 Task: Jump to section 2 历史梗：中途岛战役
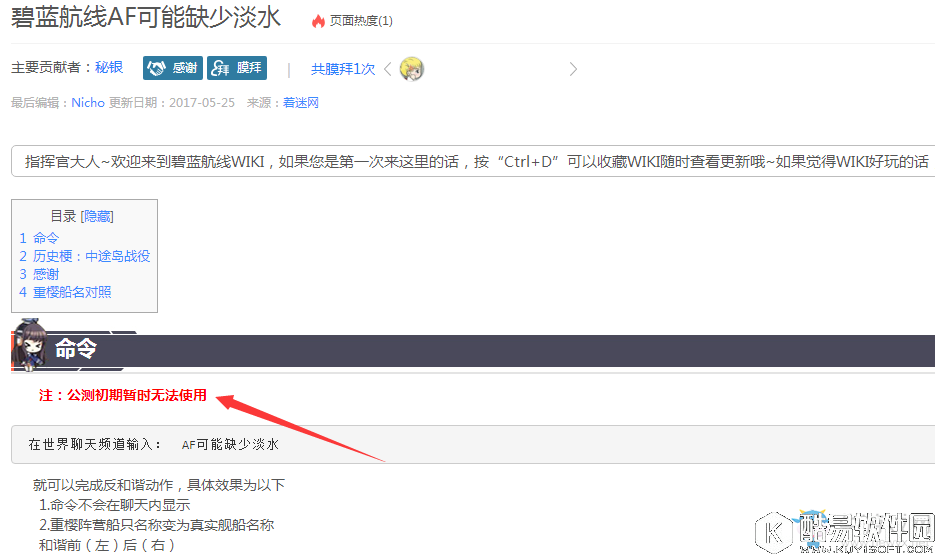coord(85,256)
